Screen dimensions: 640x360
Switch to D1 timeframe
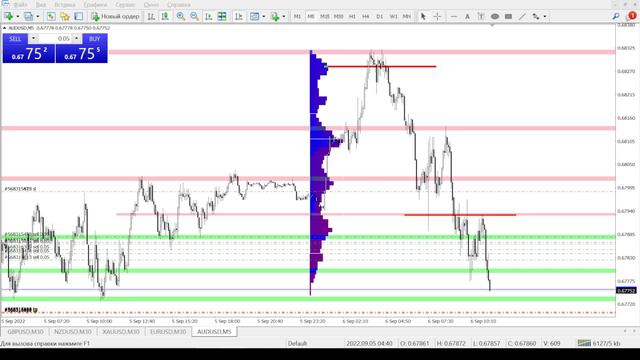pos(380,16)
